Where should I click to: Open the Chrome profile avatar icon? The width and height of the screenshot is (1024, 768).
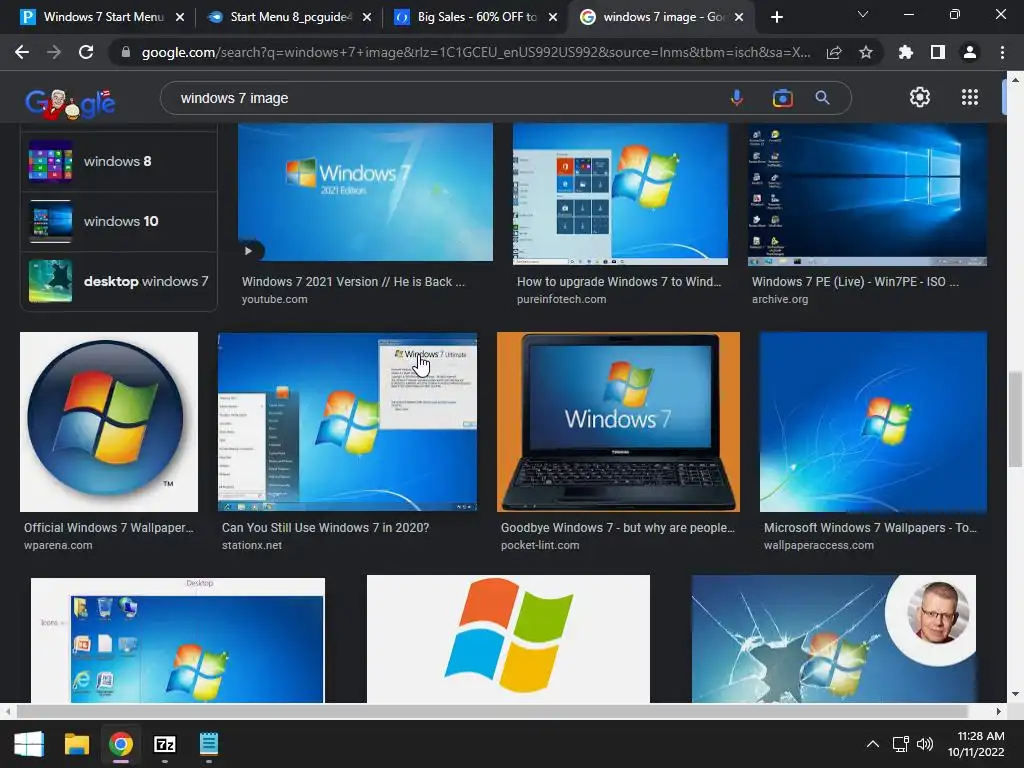[x=970, y=52]
